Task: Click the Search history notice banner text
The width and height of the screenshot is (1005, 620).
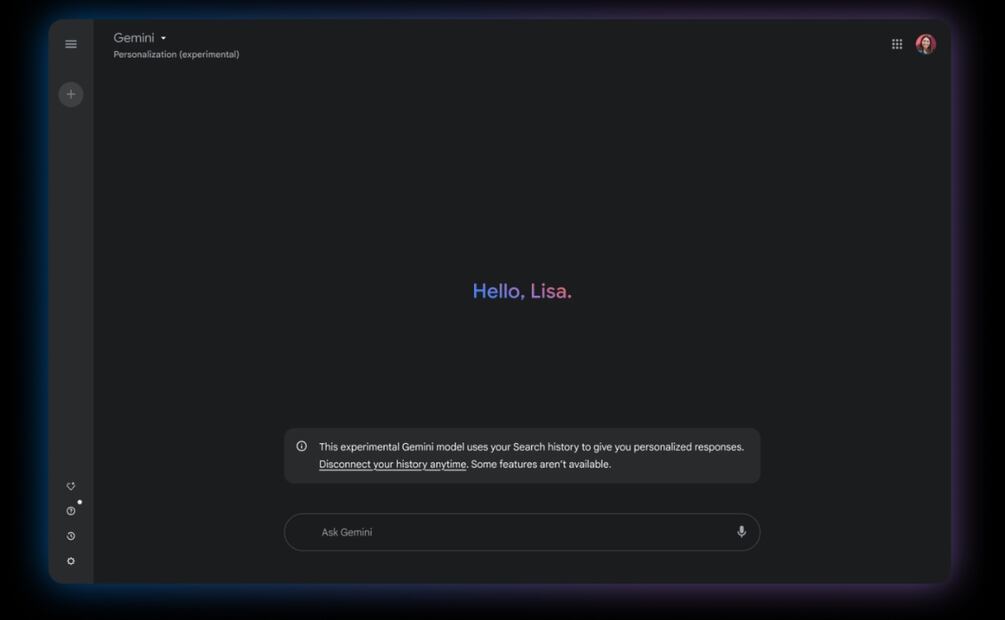Action: pyautogui.click(x=531, y=447)
